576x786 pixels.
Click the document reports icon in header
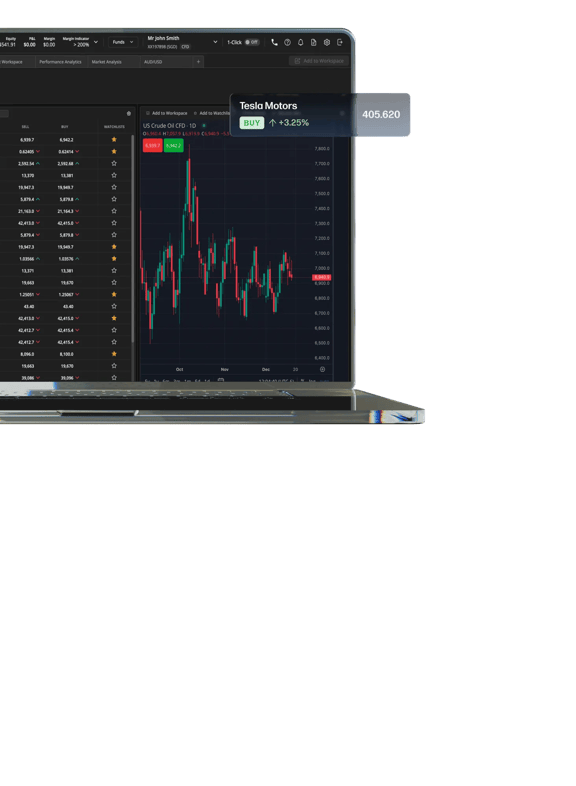coord(313,43)
